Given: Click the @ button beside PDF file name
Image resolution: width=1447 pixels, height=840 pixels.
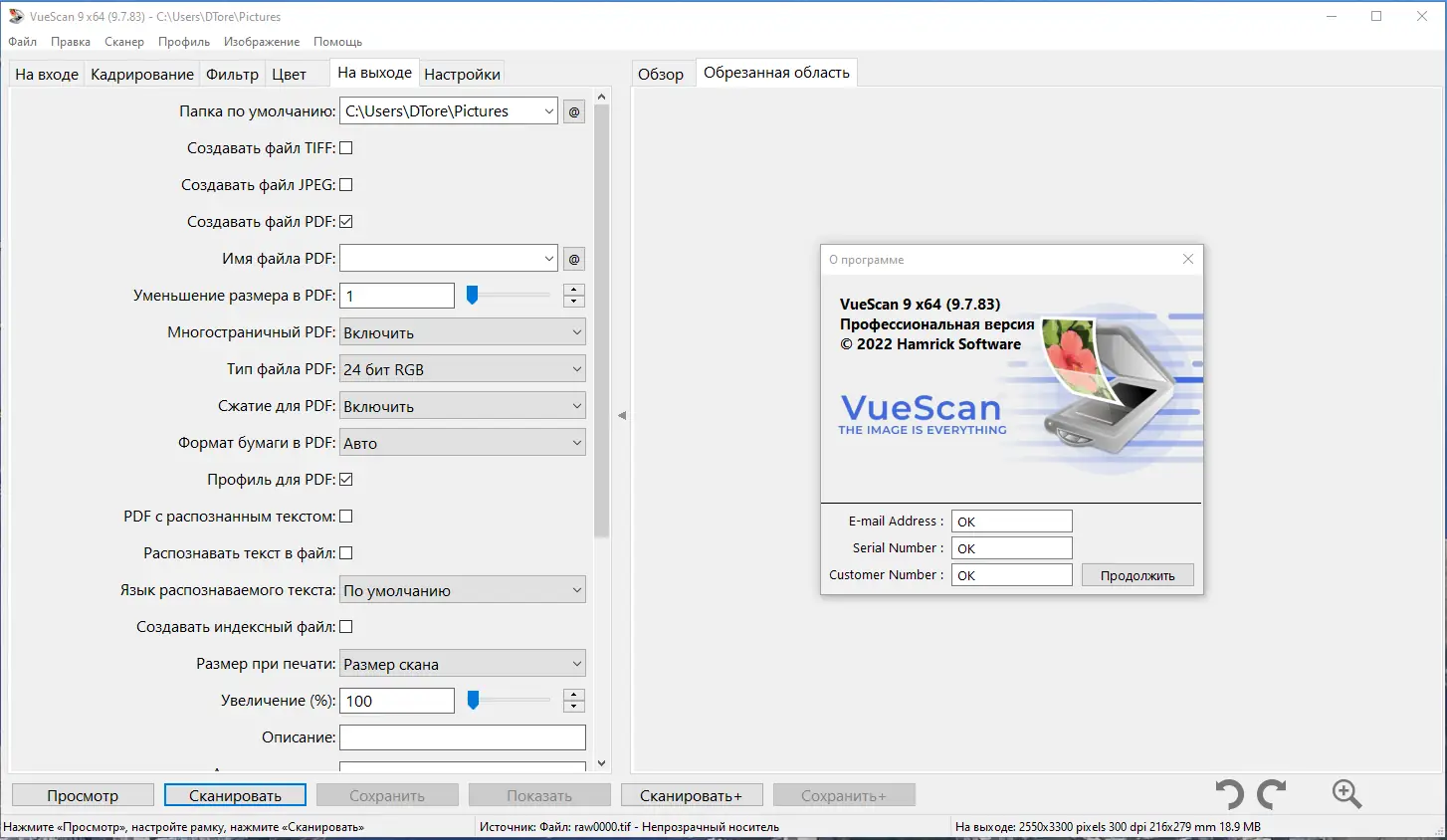Looking at the screenshot, I should (x=574, y=259).
